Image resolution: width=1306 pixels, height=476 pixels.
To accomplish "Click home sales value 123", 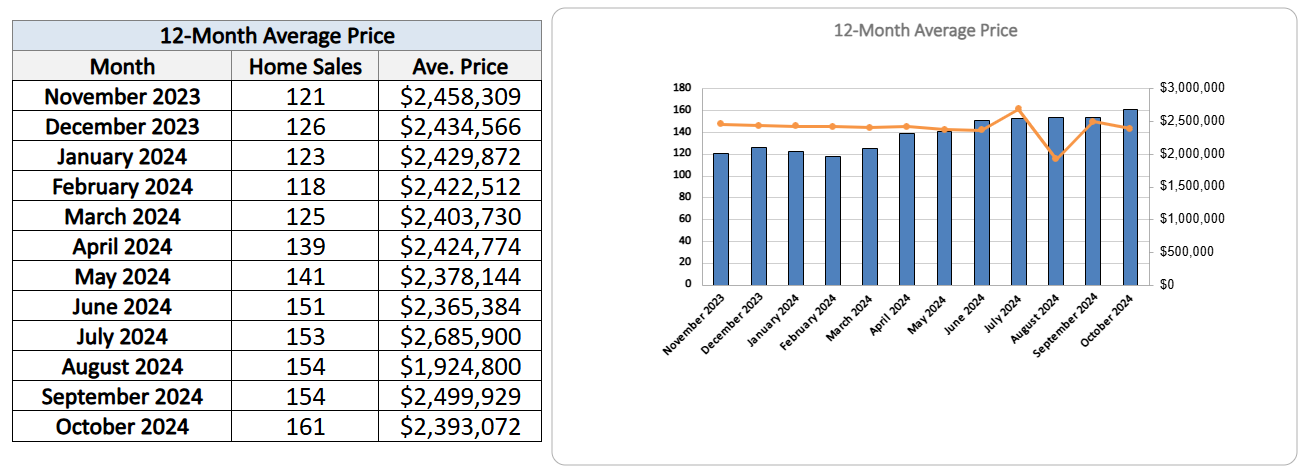I will pos(305,156).
